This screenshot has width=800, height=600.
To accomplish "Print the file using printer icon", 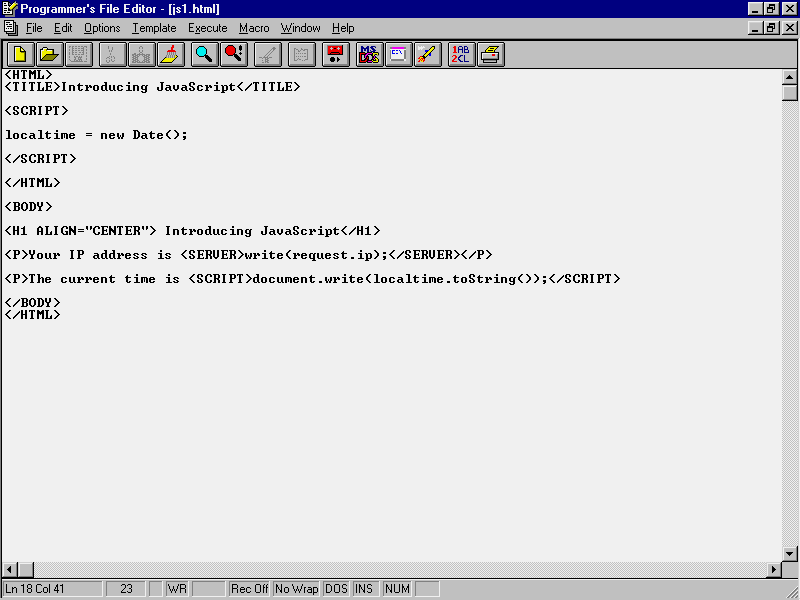I will coord(491,54).
